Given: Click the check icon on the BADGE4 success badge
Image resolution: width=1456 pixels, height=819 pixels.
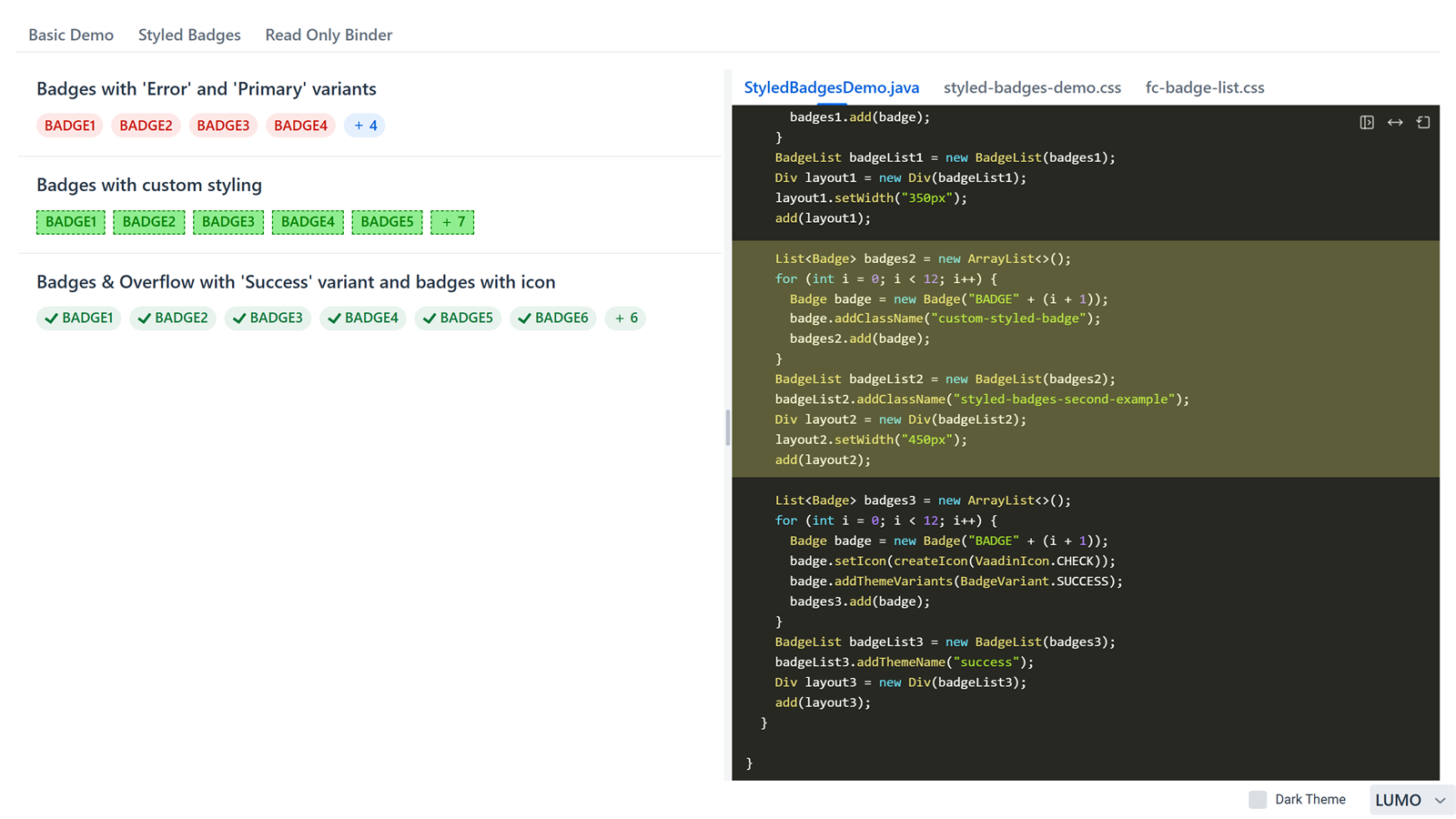Looking at the screenshot, I should pyautogui.click(x=334, y=318).
